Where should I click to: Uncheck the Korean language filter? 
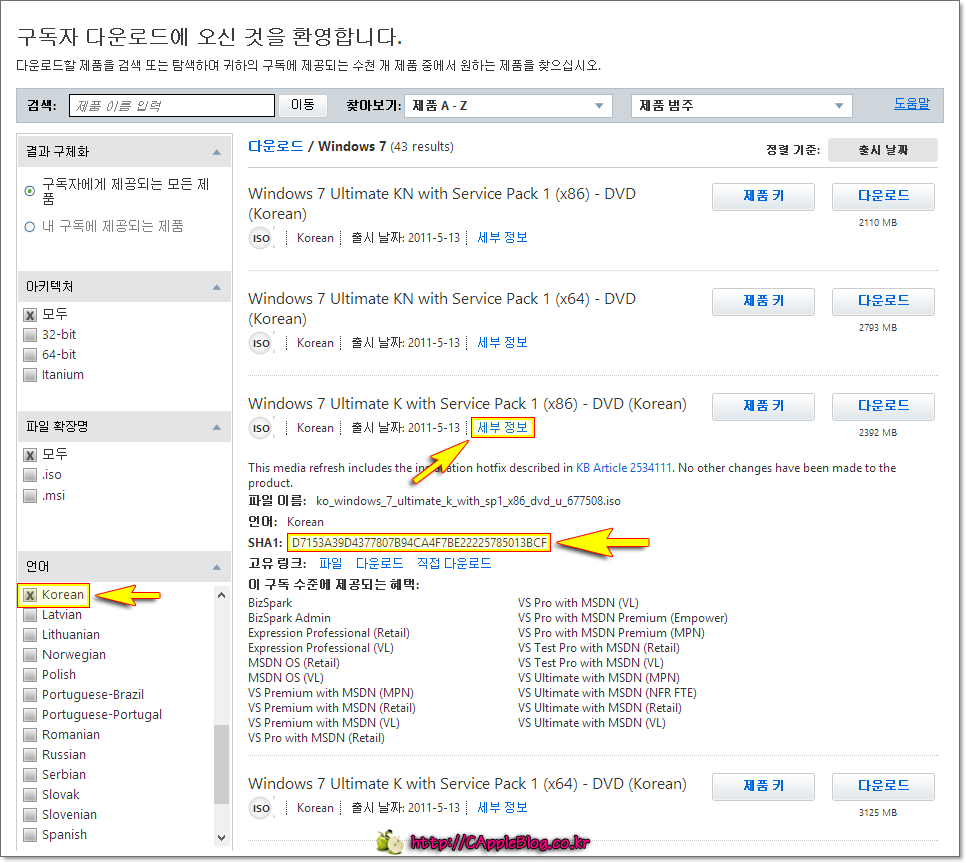(30, 595)
